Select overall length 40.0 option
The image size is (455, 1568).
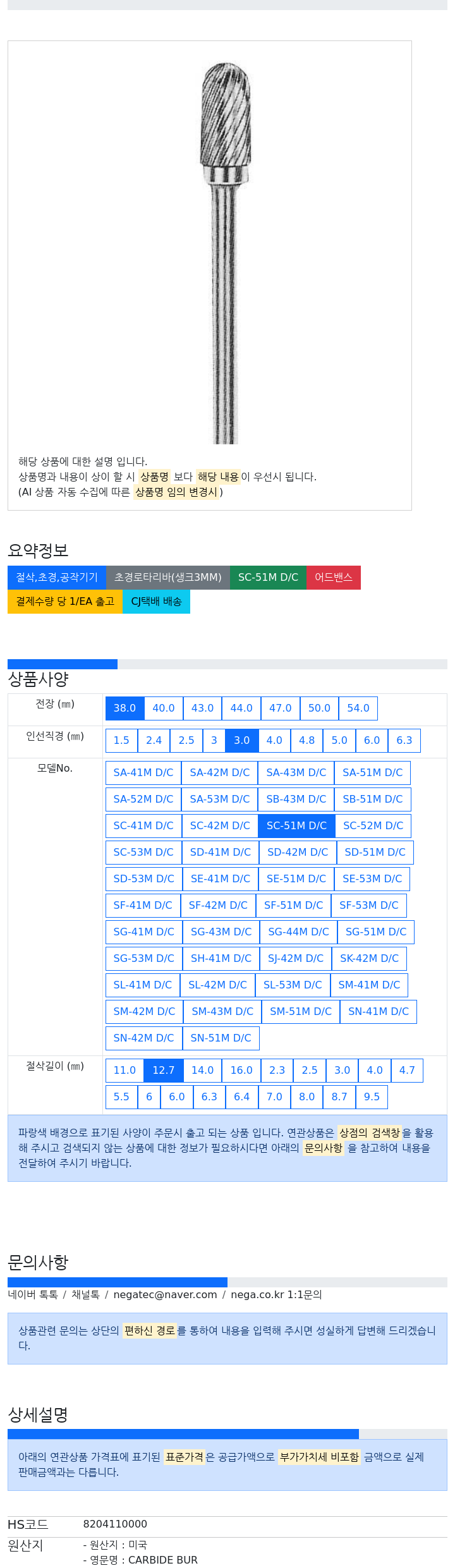(164, 708)
